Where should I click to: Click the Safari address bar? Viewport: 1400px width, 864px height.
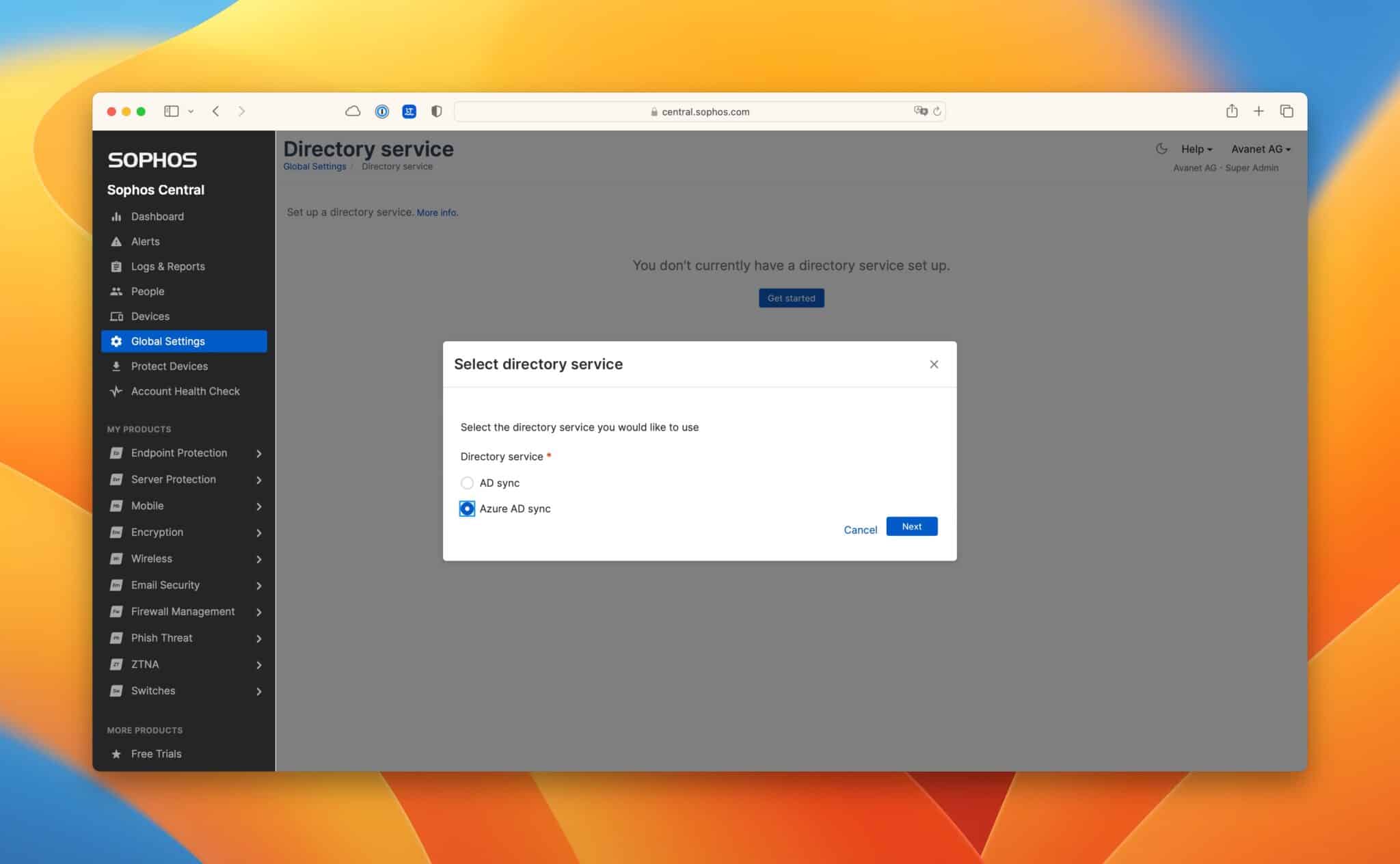(x=700, y=111)
